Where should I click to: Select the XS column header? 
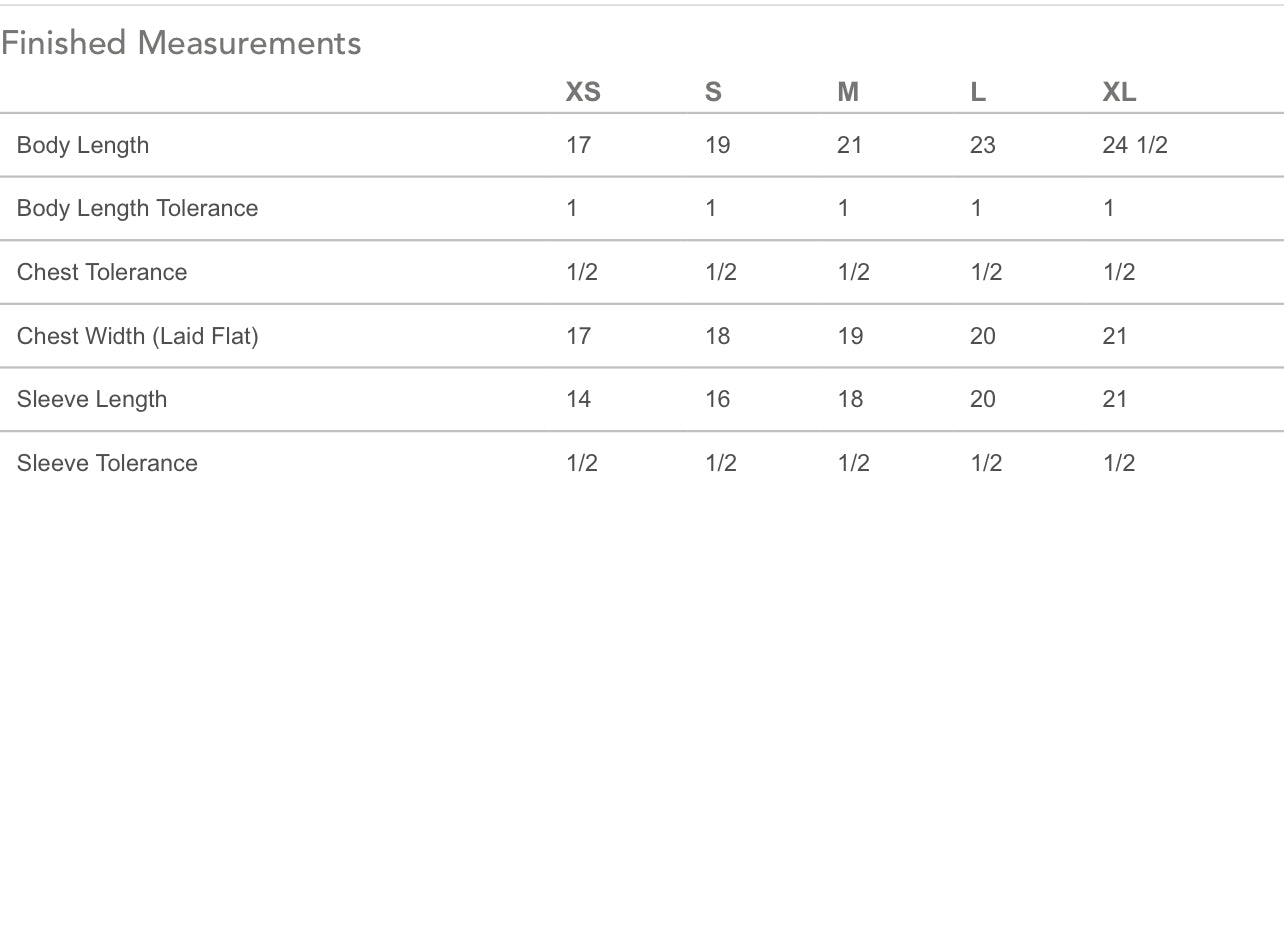coord(583,92)
